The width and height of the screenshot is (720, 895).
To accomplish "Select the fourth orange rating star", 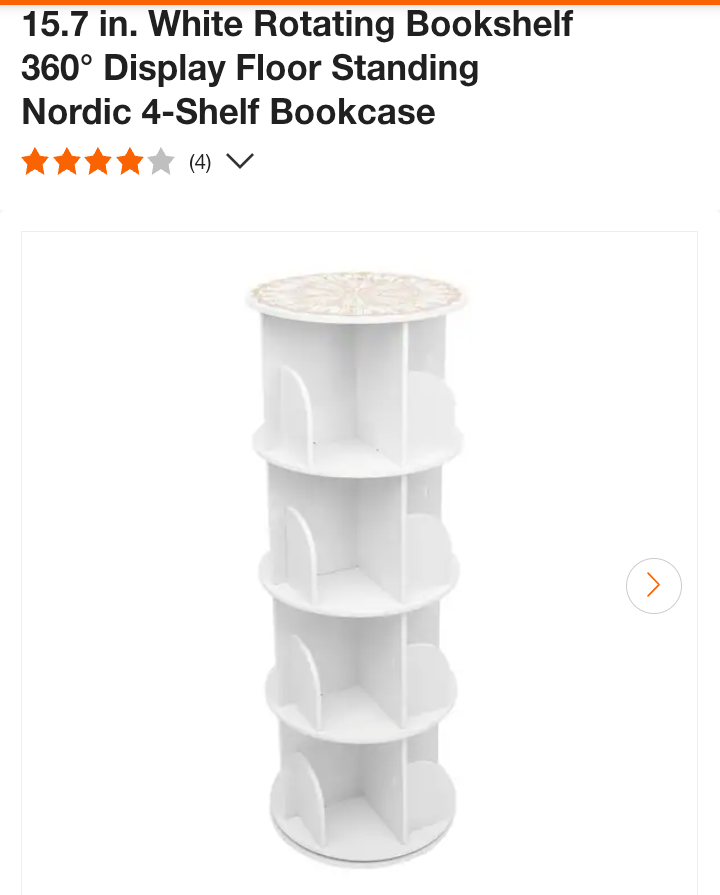I will pos(130,162).
